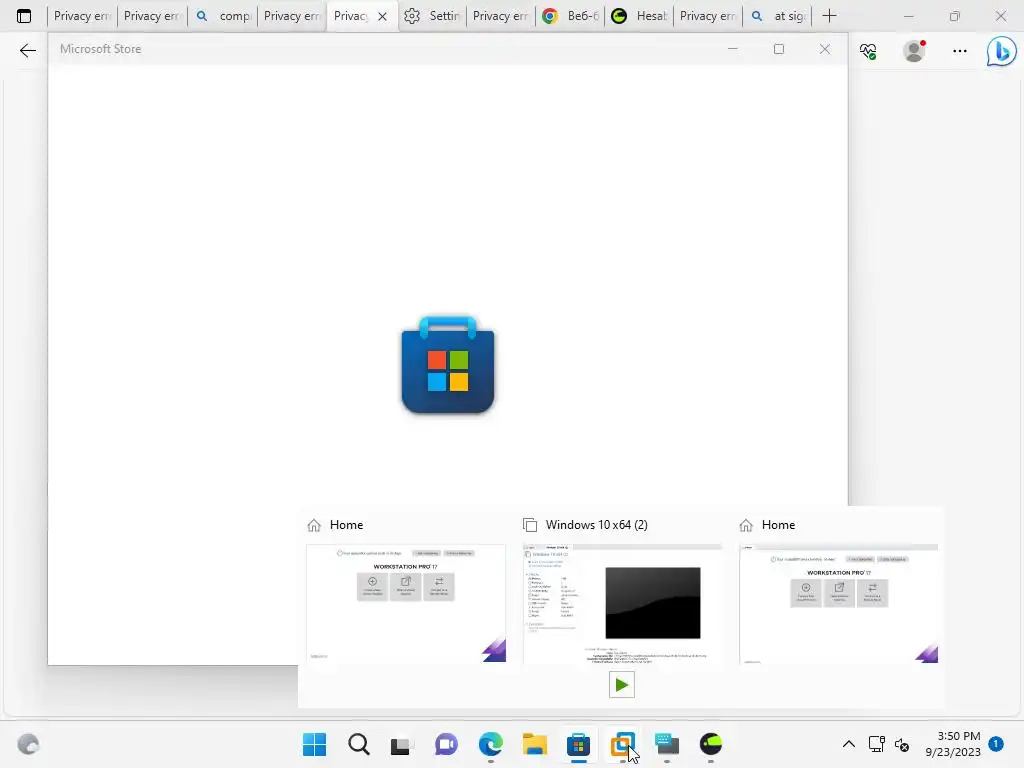
Task: Switch to the 'at sig' search tab
Action: pyautogui.click(x=778, y=16)
